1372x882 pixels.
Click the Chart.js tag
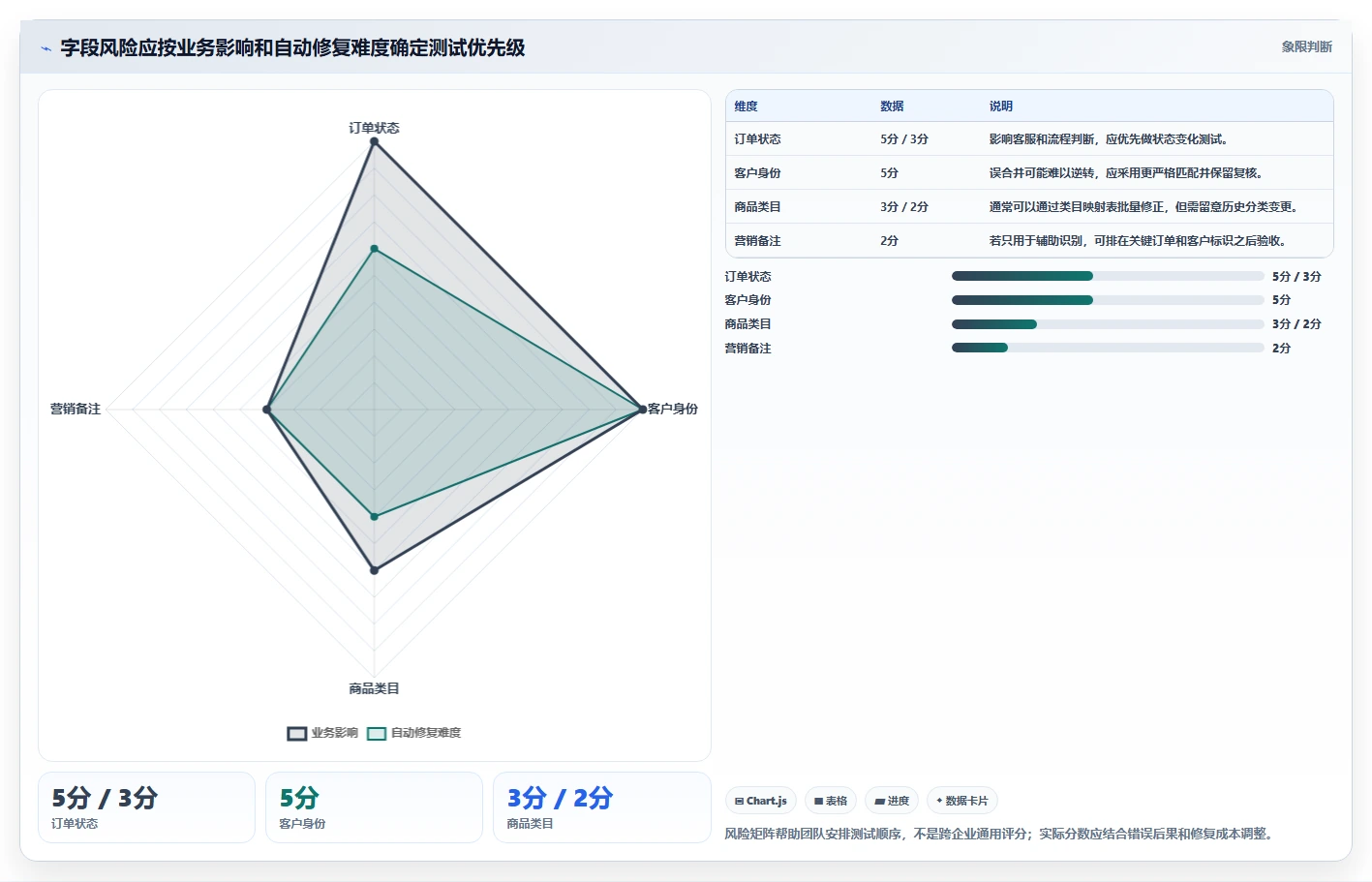pos(761,801)
